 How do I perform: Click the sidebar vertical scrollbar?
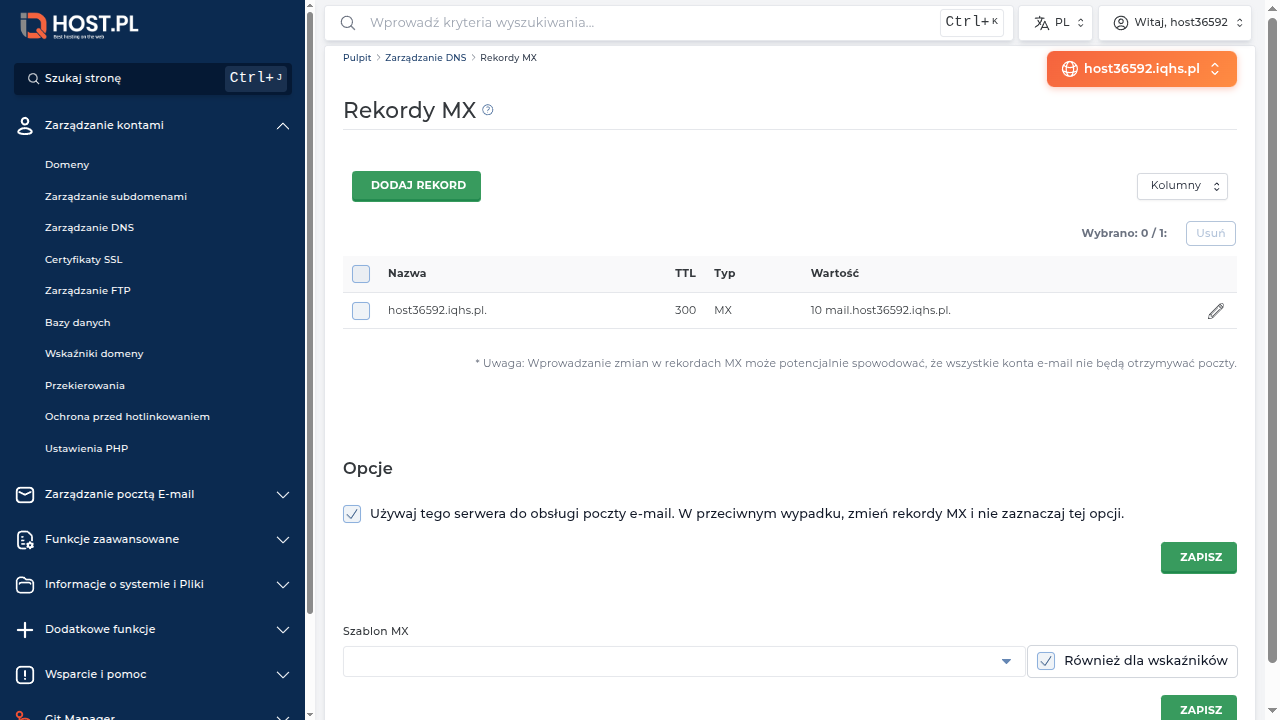click(310, 315)
